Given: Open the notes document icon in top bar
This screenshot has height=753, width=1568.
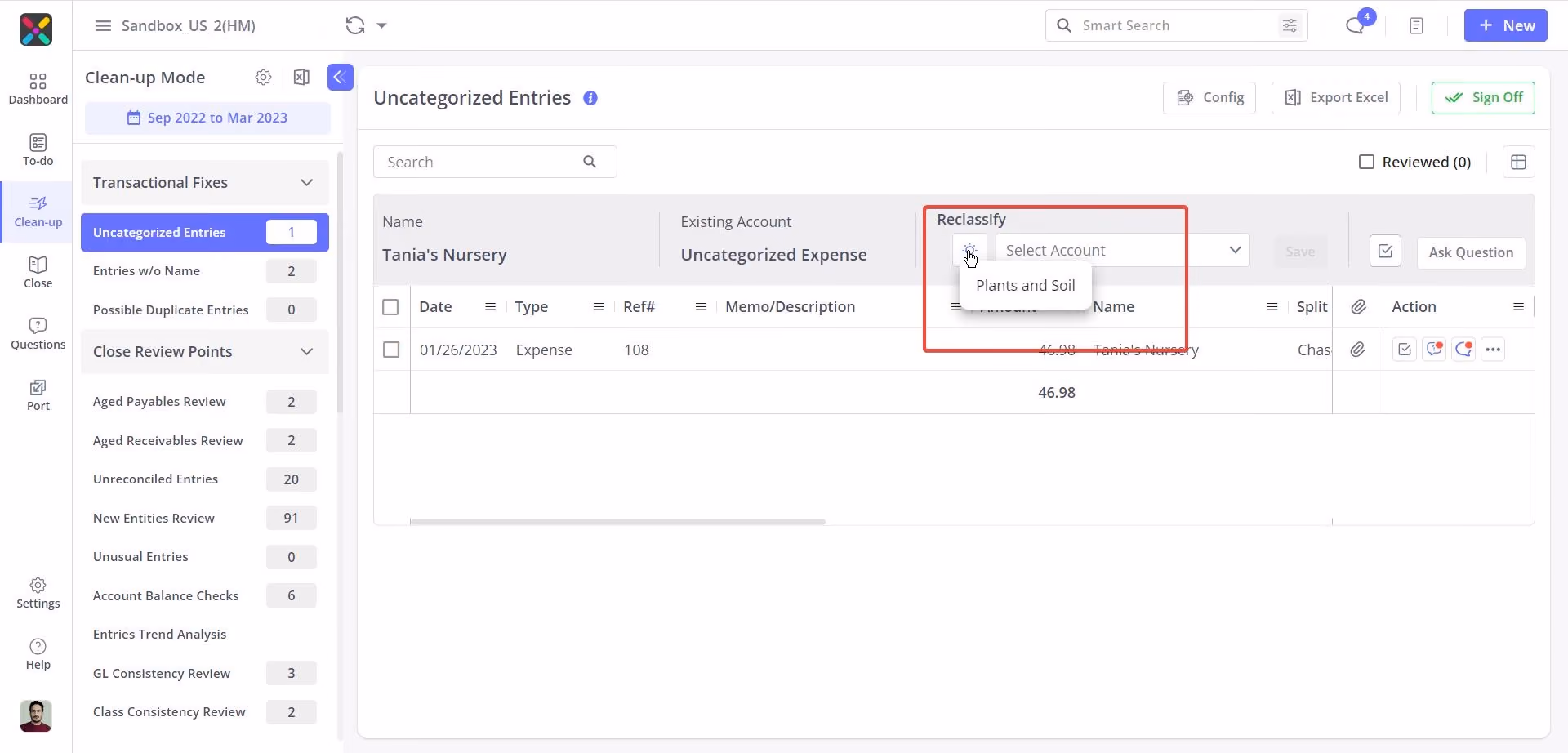Looking at the screenshot, I should click(1416, 26).
